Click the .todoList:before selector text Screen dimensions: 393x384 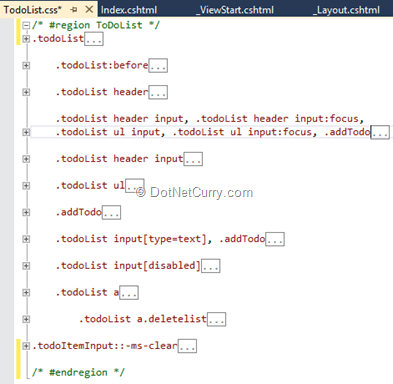(x=102, y=65)
